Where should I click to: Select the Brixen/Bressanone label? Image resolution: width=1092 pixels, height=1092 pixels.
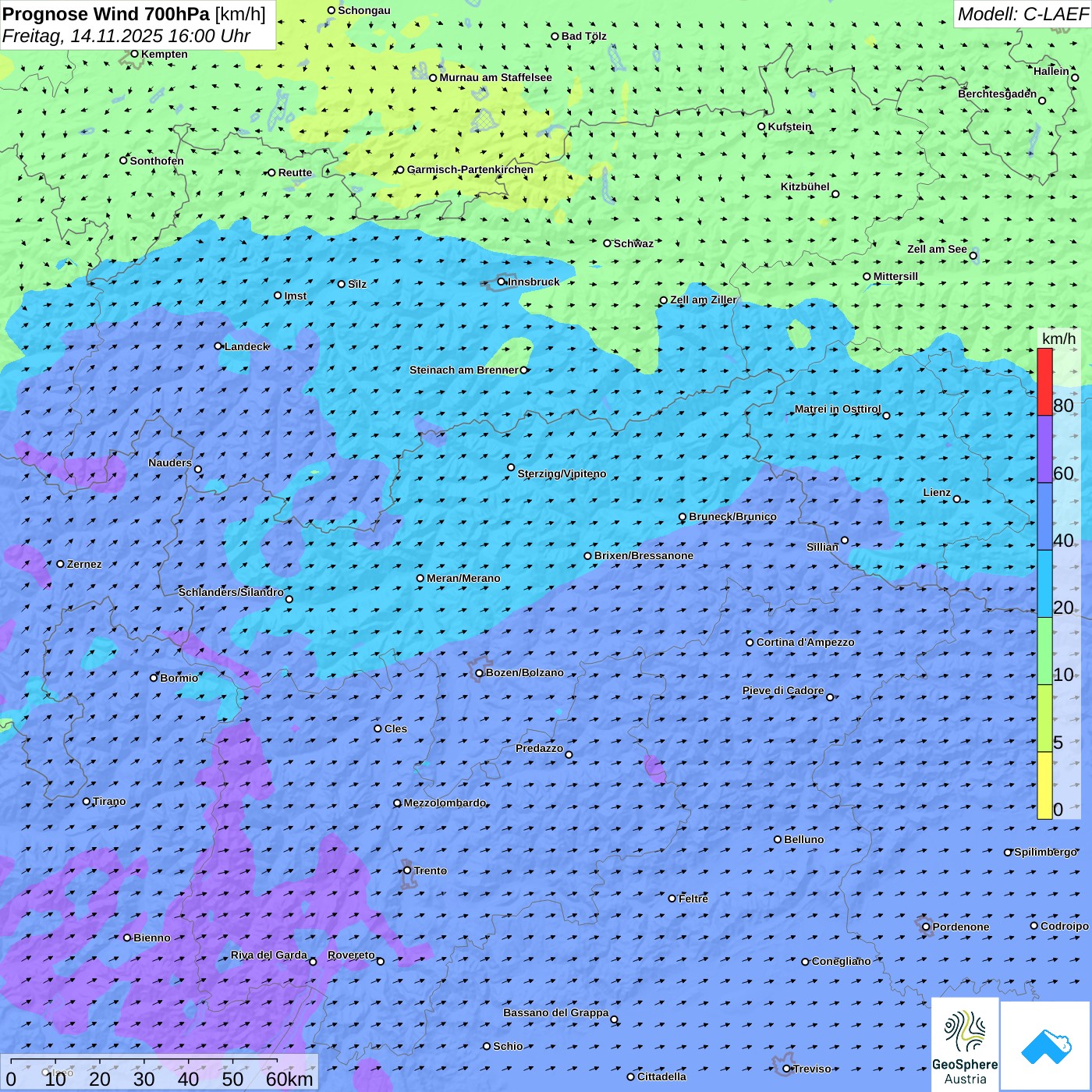pyautogui.click(x=643, y=555)
